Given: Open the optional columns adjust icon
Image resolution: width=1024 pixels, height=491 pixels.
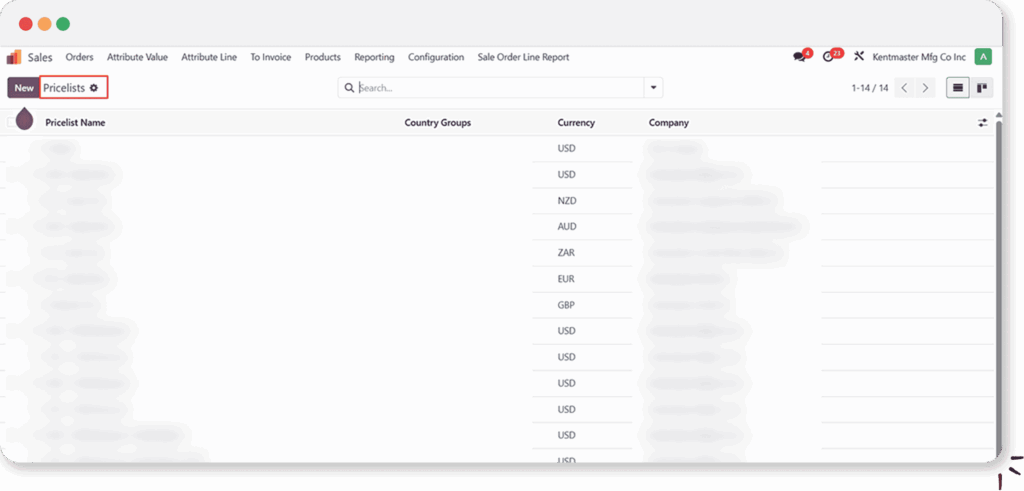Looking at the screenshot, I should click(982, 123).
